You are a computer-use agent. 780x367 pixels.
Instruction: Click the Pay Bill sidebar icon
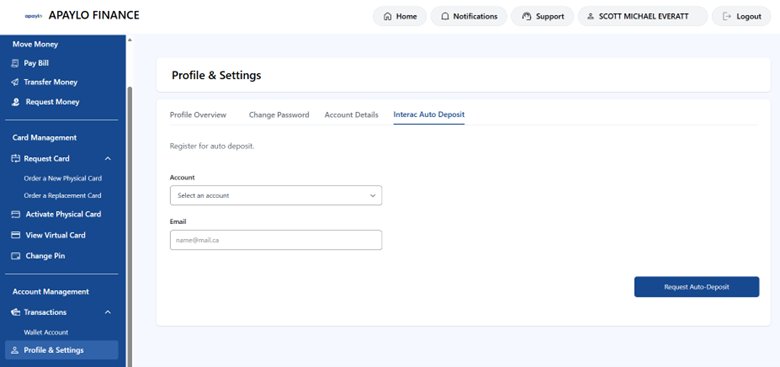tap(15, 63)
